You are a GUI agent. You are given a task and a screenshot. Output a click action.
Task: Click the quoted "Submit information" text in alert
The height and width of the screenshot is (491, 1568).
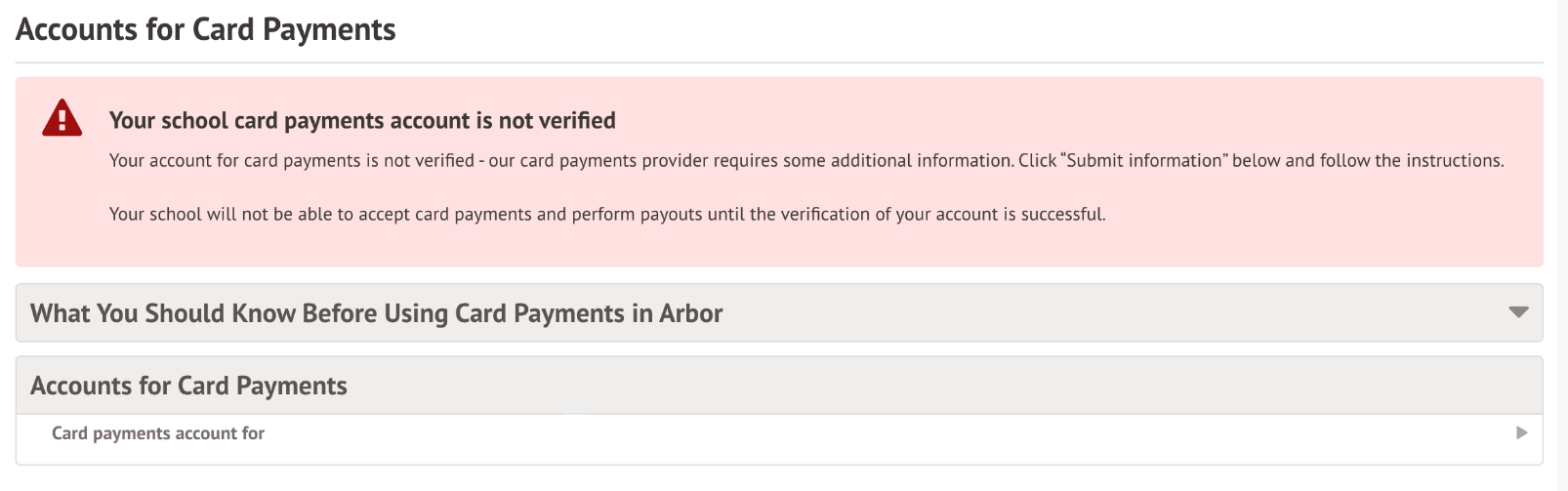[1145, 161]
